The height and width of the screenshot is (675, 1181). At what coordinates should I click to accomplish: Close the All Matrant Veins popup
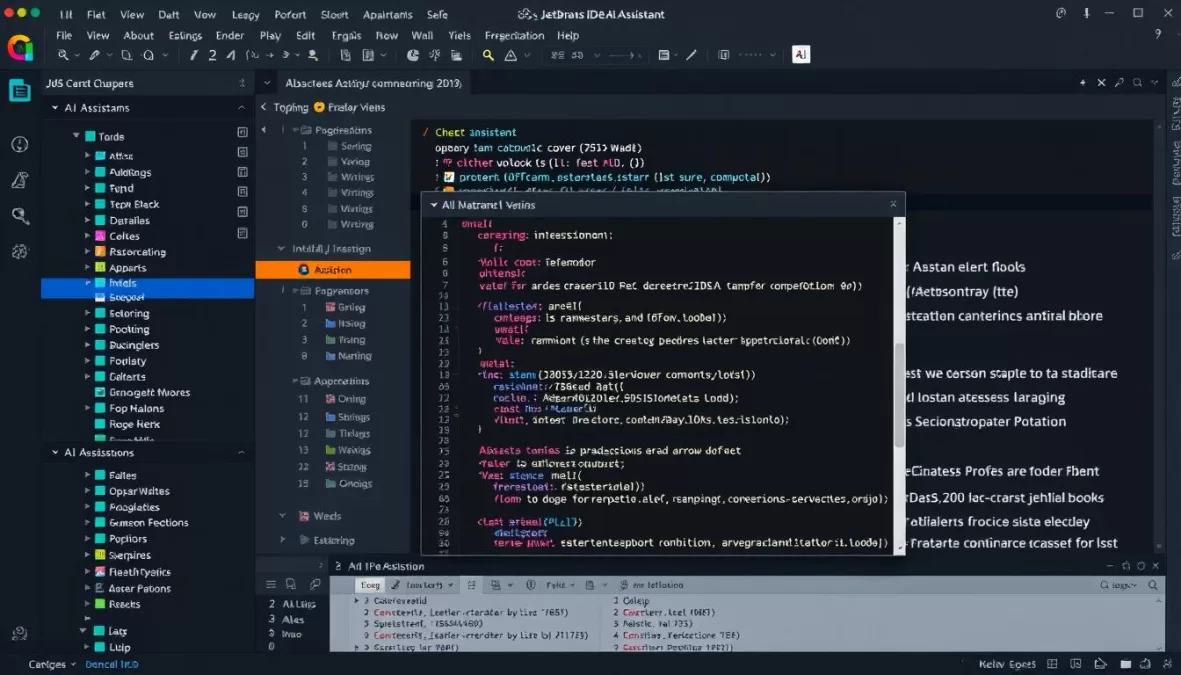[893, 204]
